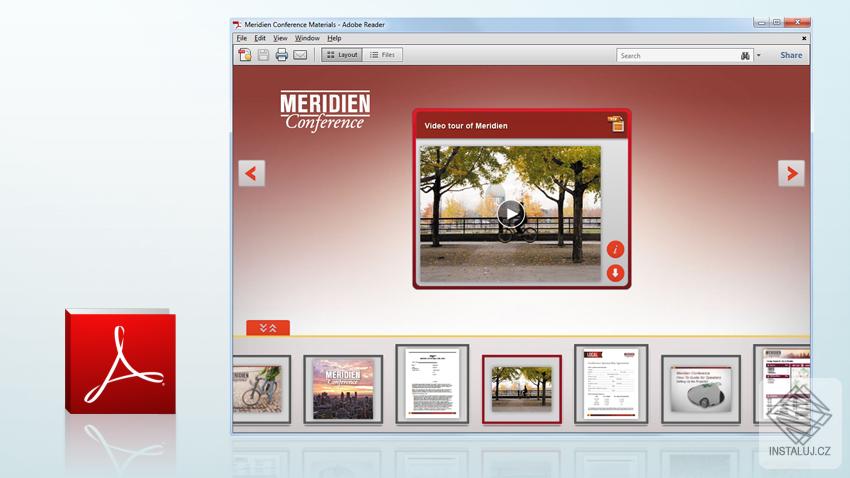Open the search options dropdown arrow
This screenshot has height=478, width=850.
pos(758,55)
